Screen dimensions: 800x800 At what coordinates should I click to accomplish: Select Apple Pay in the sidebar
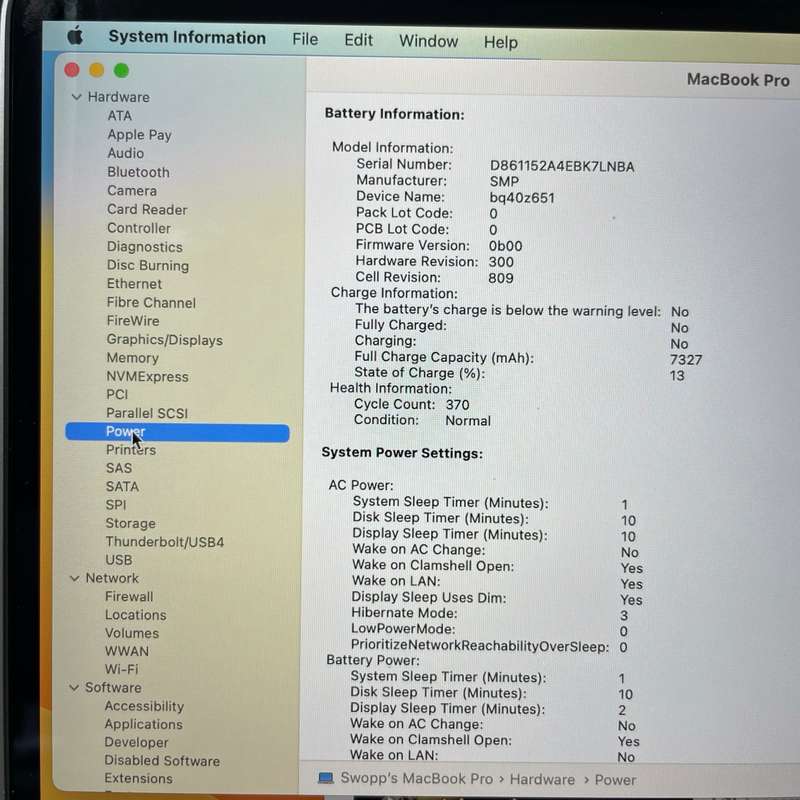[x=139, y=135]
